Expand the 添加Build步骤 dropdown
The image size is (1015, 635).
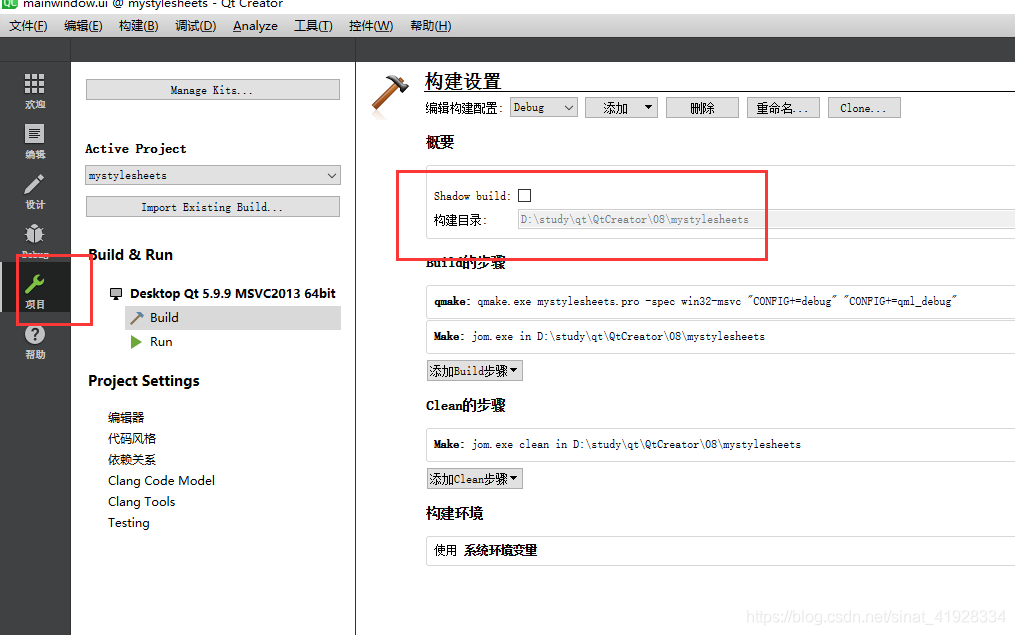474,371
